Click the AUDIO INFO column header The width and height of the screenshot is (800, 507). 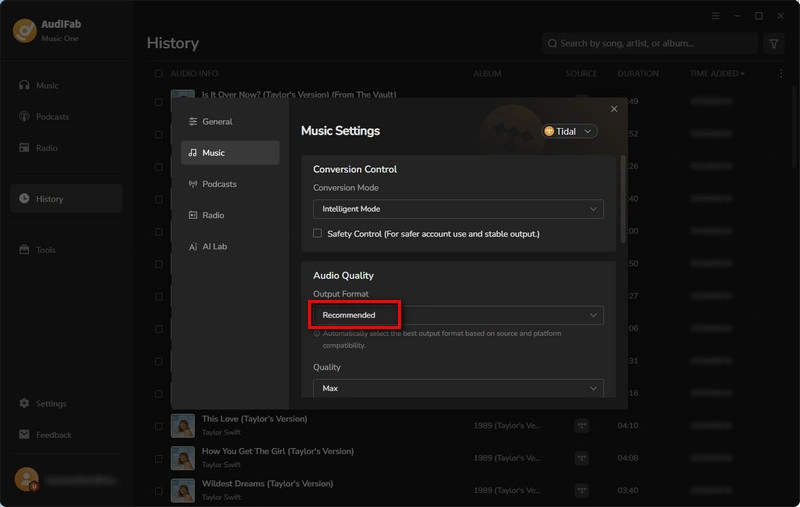[194, 73]
